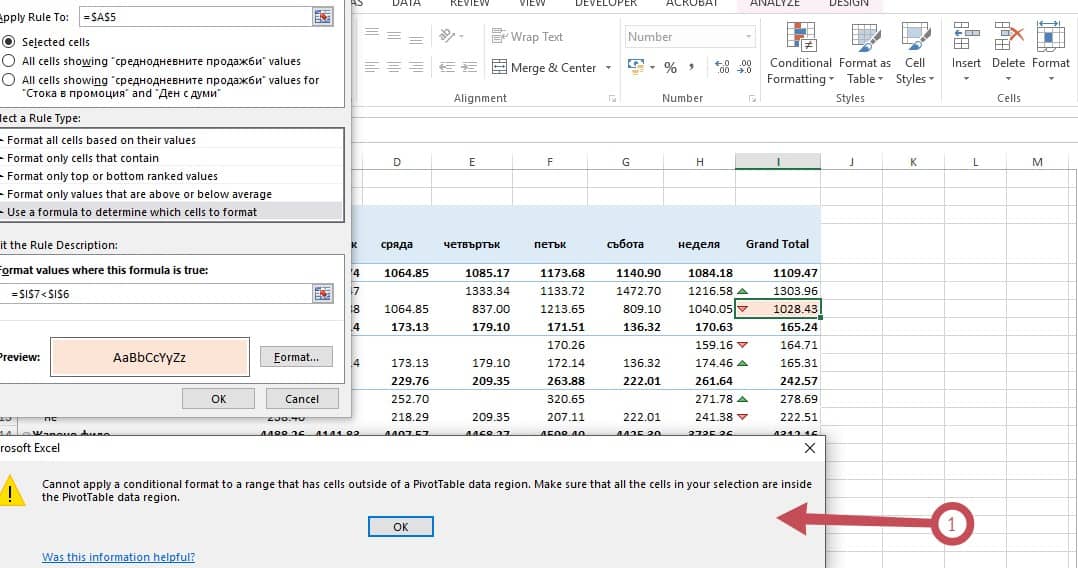Click the formula field =$I$7<$I$6
This screenshot has height=568, width=1078.
click(x=155, y=294)
